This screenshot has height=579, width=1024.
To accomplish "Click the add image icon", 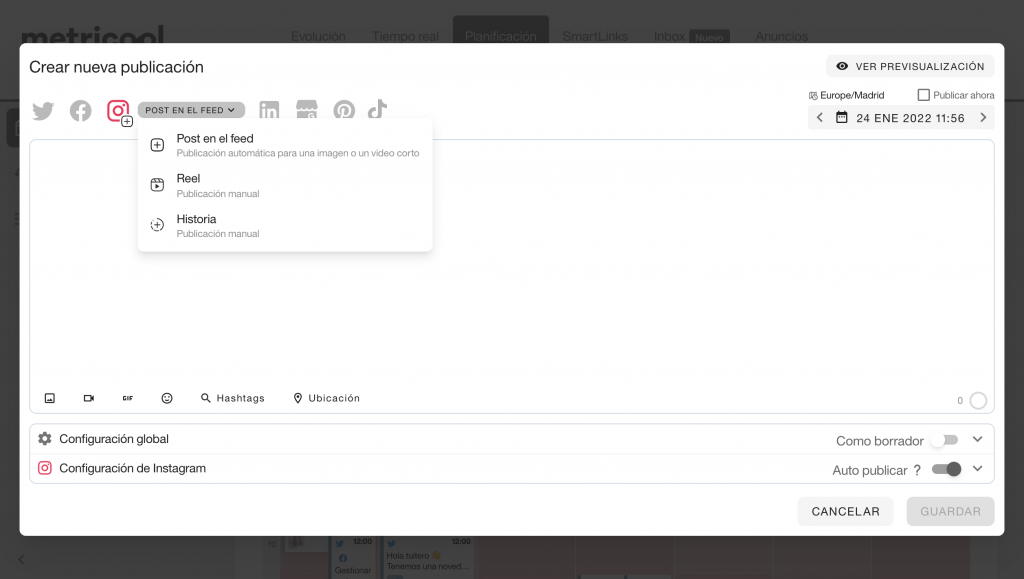I will [50, 398].
